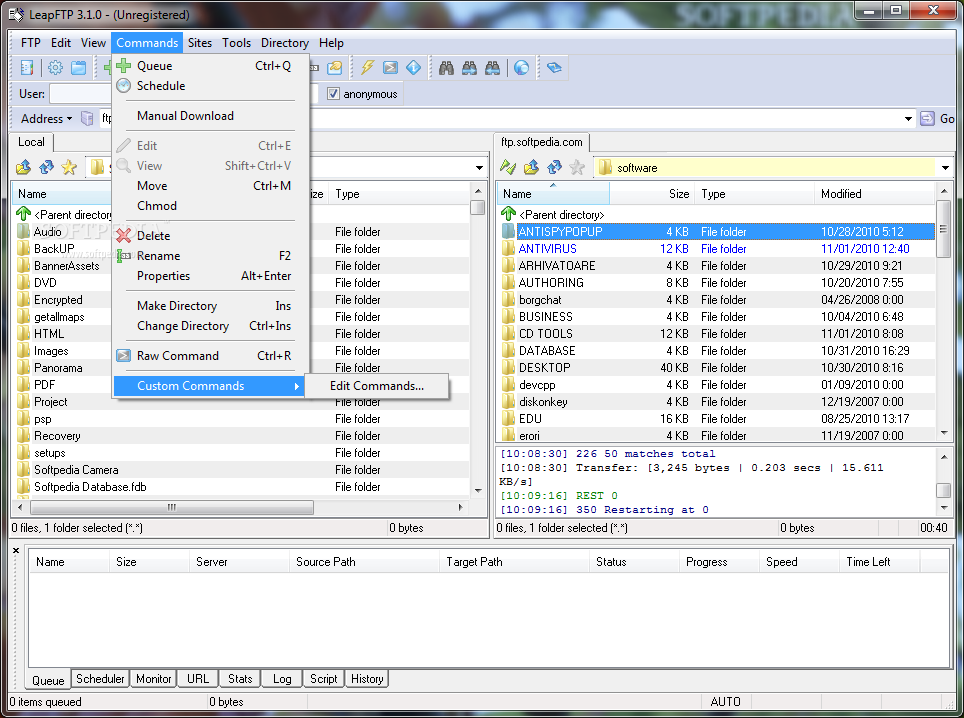964x718 pixels.
Task: Select Edit Commands... in the submenu
Action: point(376,386)
